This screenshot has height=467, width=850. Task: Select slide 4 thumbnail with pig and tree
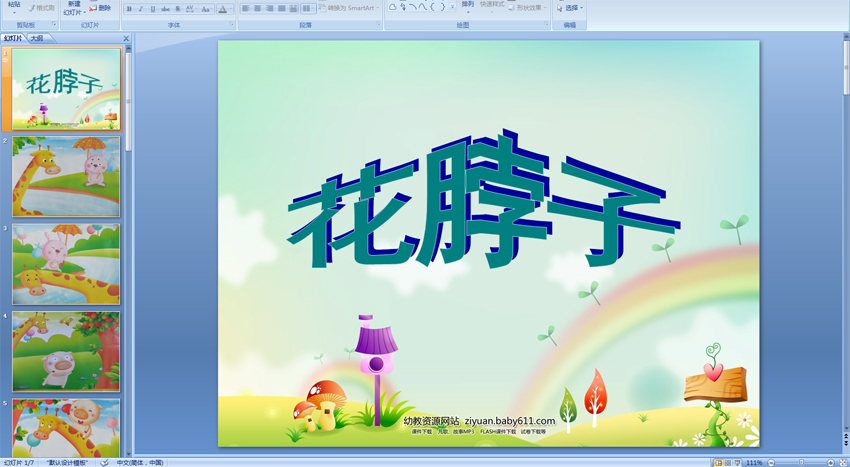click(67, 351)
